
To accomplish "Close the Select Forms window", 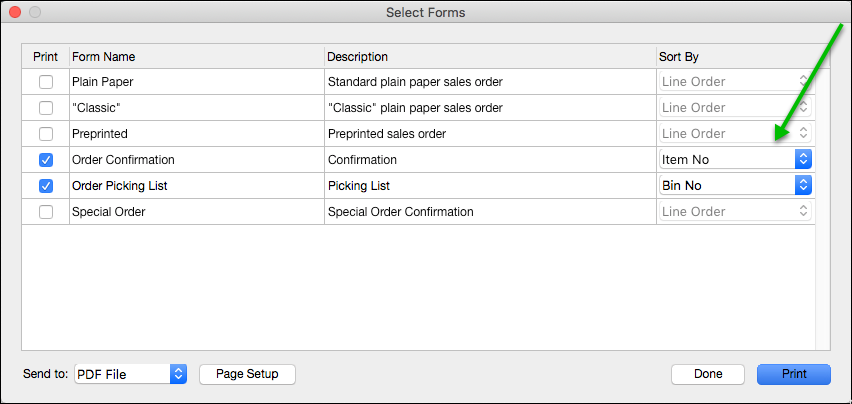I will tap(15, 12).
